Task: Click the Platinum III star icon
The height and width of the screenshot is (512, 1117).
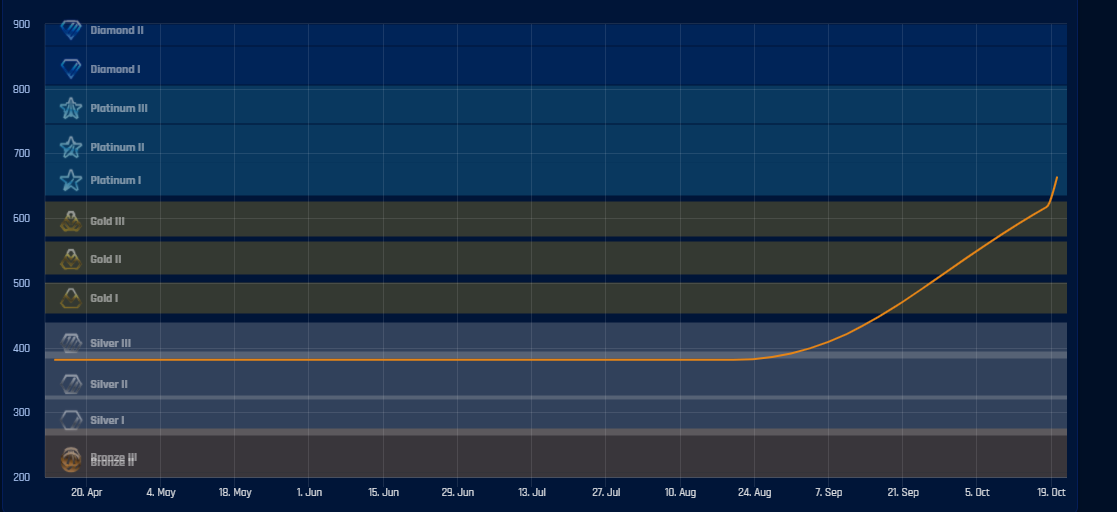Action: pos(71,108)
